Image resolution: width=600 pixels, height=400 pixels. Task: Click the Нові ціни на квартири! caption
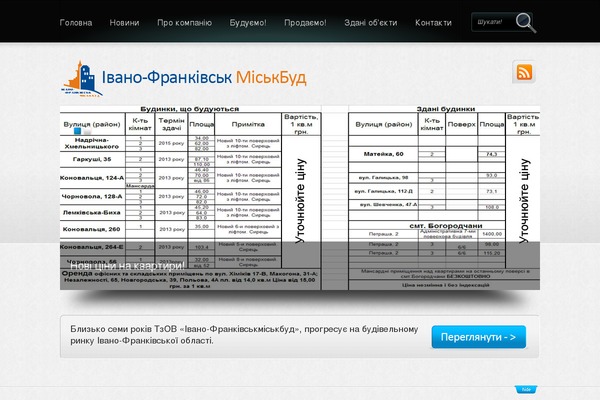pos(127,266)
